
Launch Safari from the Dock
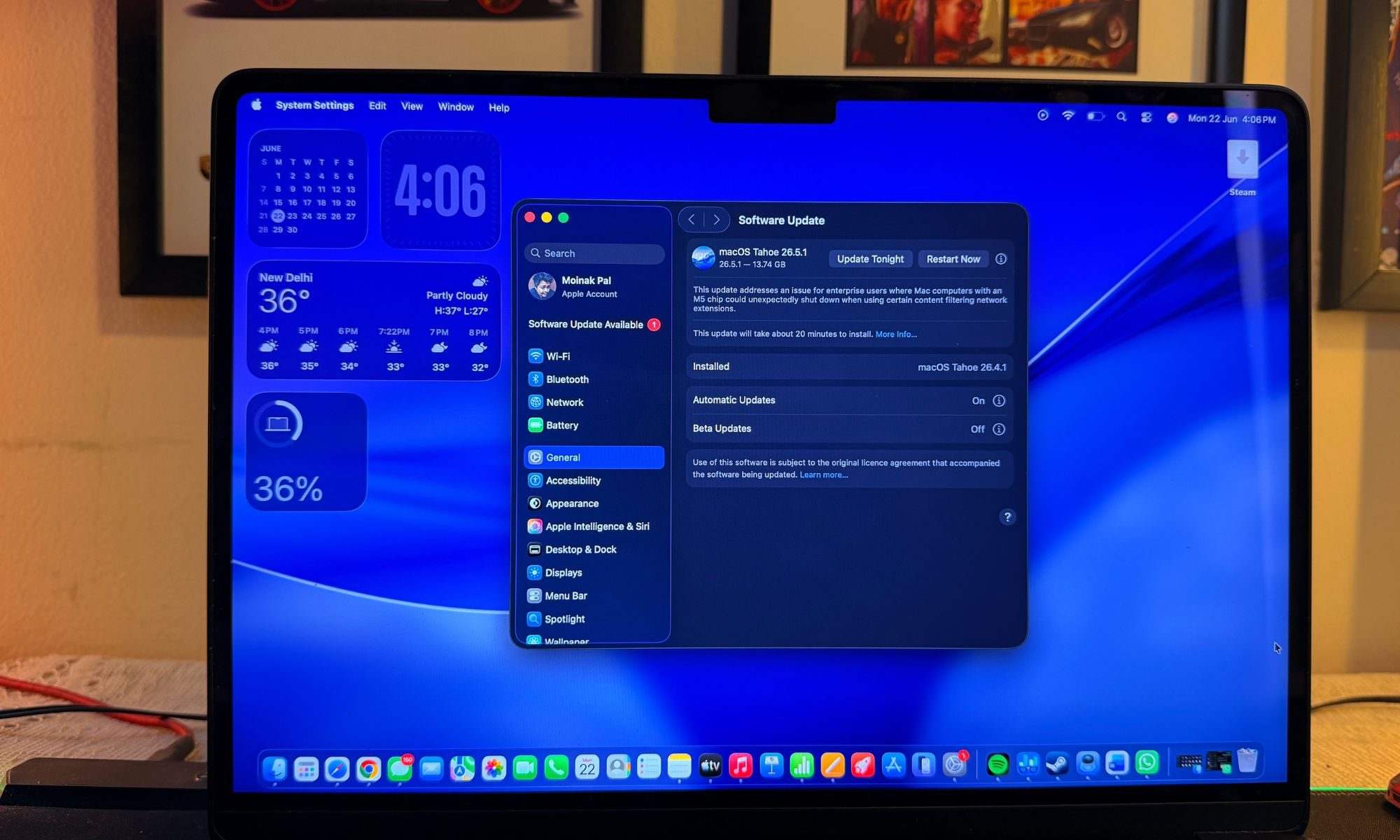(337, 769)
